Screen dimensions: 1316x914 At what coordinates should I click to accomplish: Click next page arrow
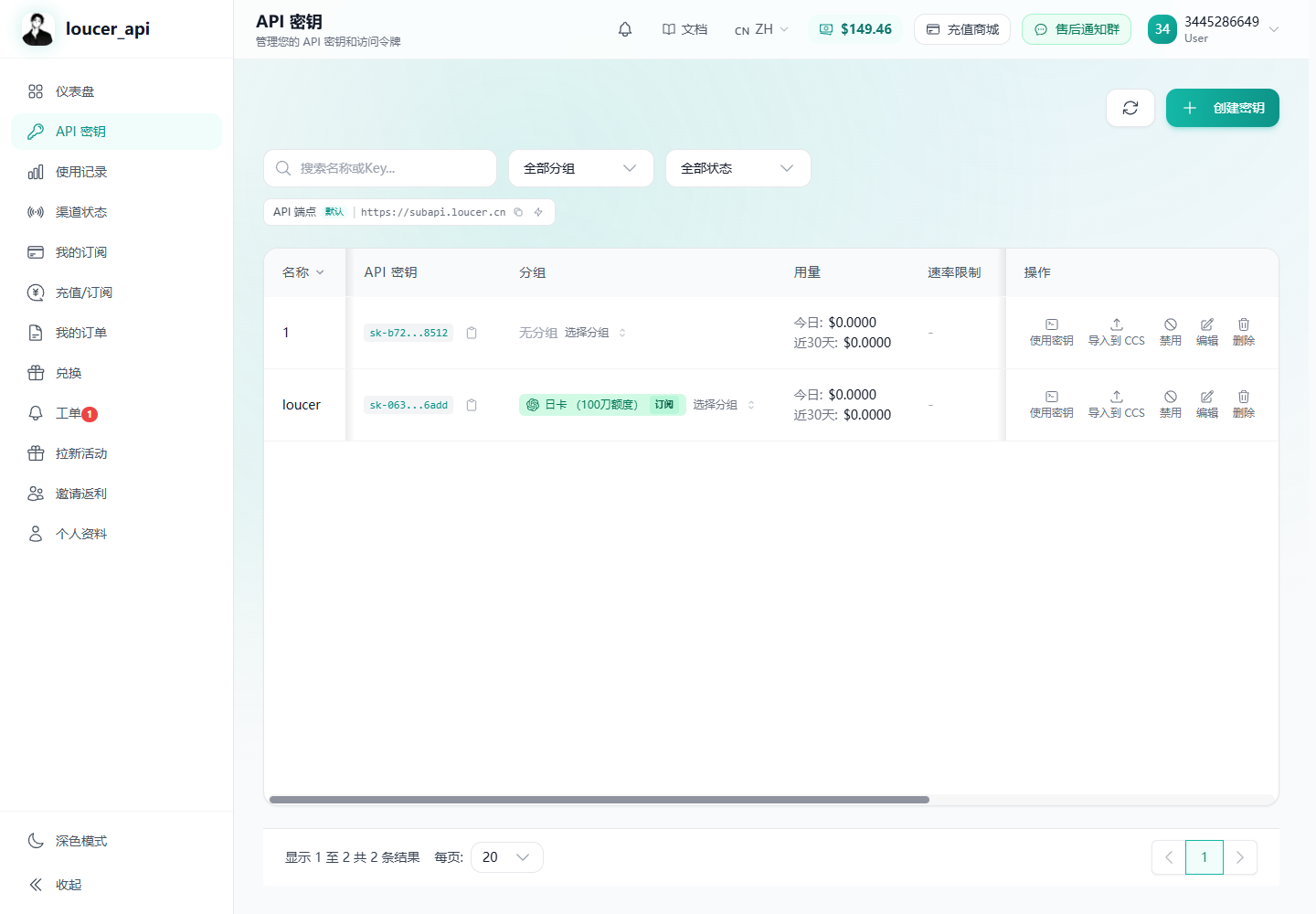click(x=1240, y=857)
